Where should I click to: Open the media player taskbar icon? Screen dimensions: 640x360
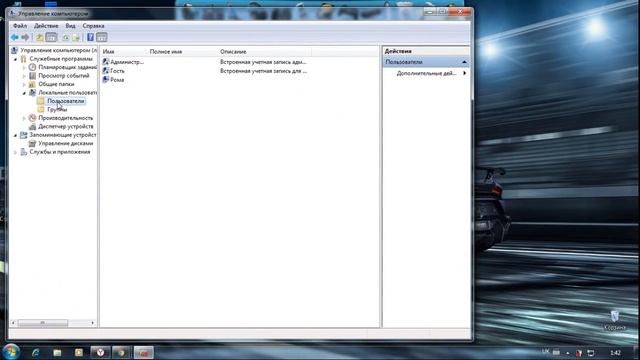[x=78, y=353]
